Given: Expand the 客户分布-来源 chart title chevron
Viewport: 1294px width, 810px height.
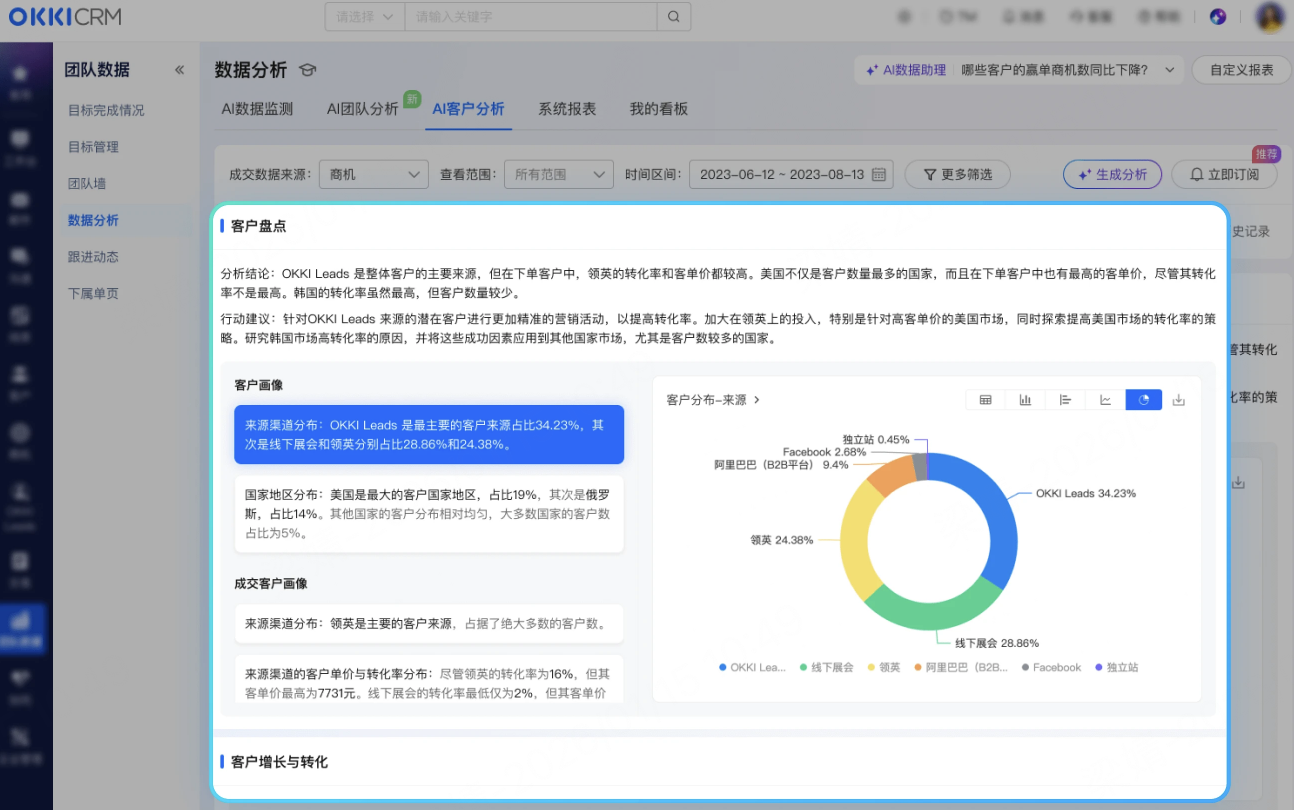Looking at the screenshot, I should pos(757,400).
